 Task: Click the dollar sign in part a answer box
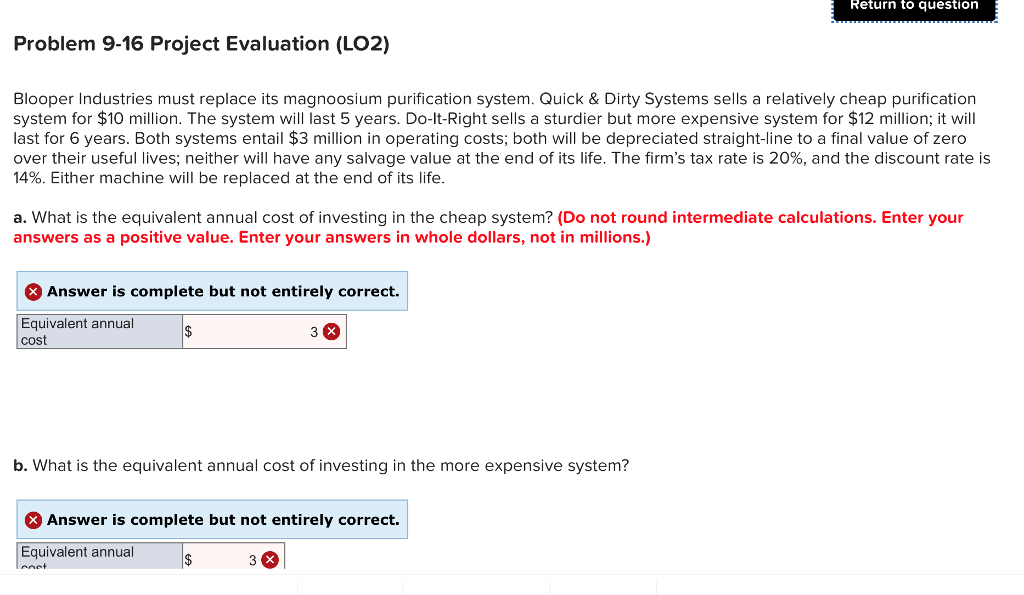pos(188,330)
